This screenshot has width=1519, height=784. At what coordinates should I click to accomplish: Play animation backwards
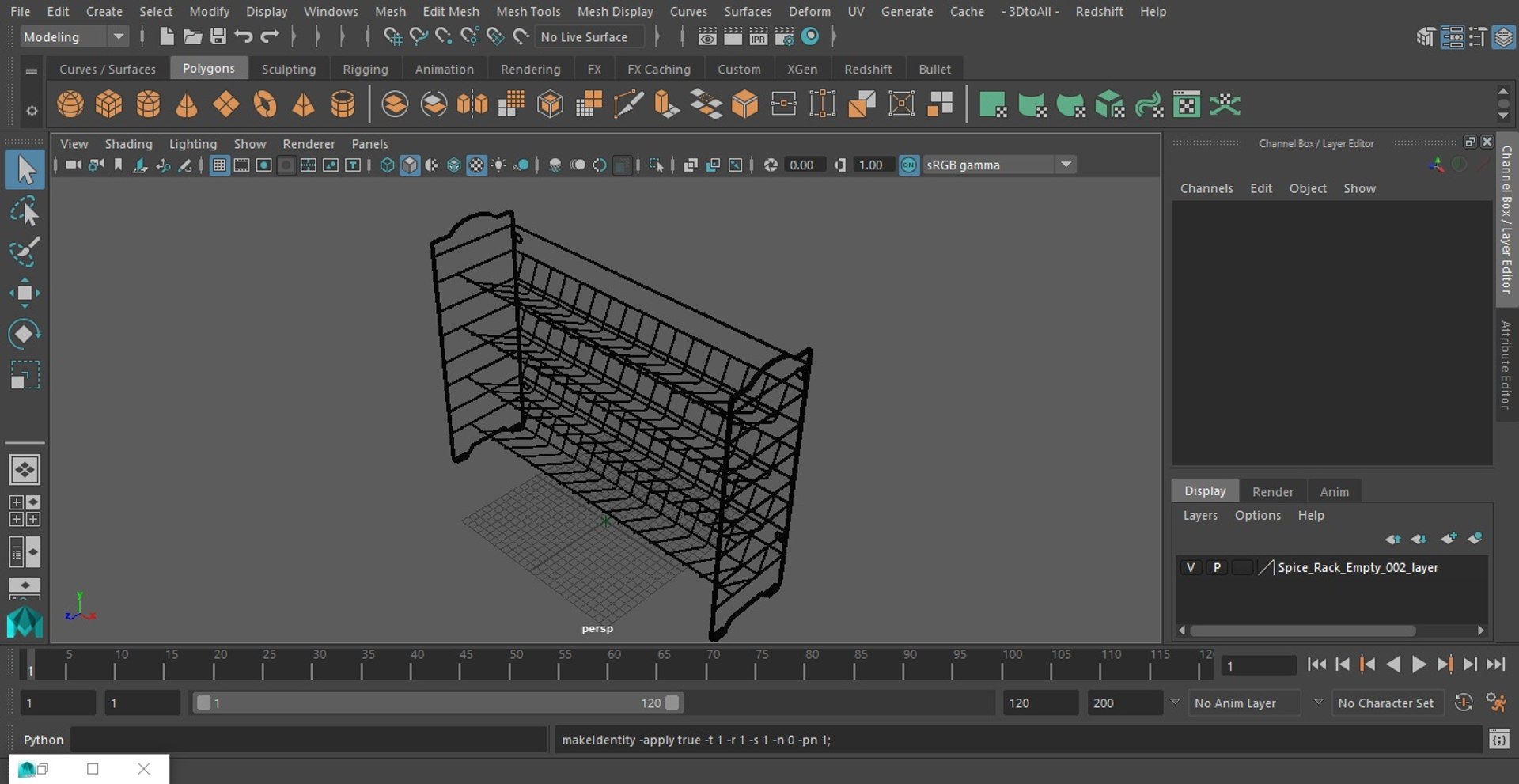click(x=1394, y=665)
